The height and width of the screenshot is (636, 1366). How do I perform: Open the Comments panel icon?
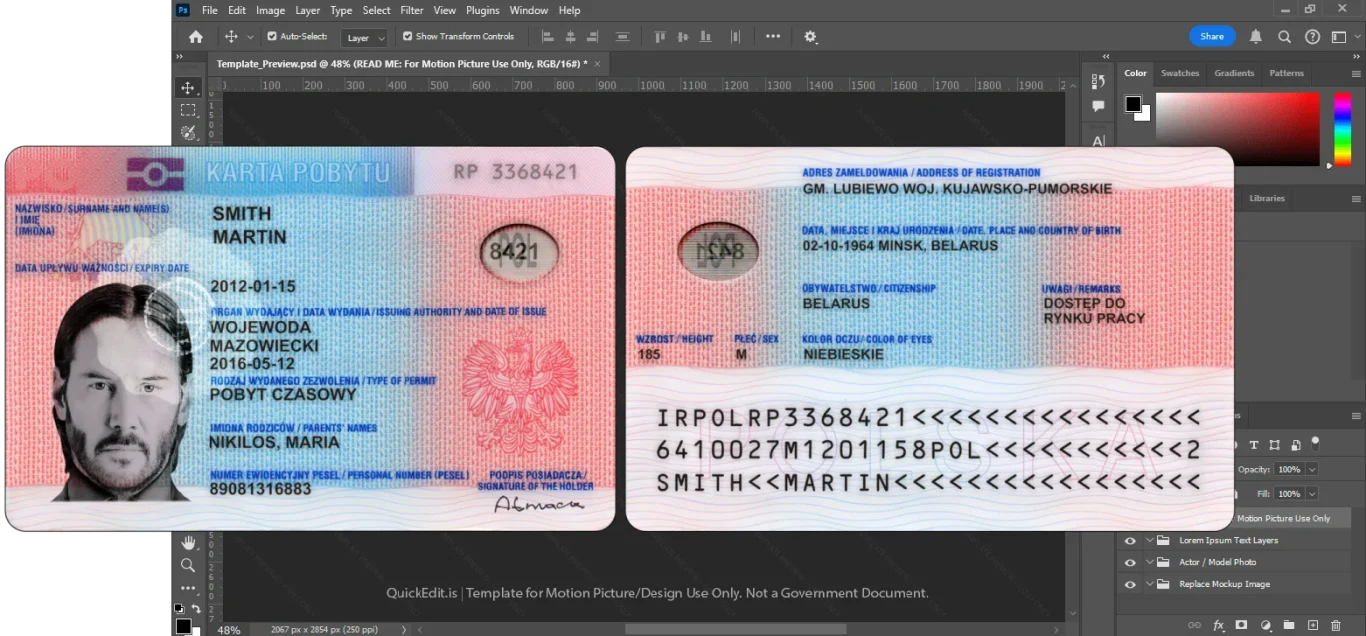[x=1098, y=106]
